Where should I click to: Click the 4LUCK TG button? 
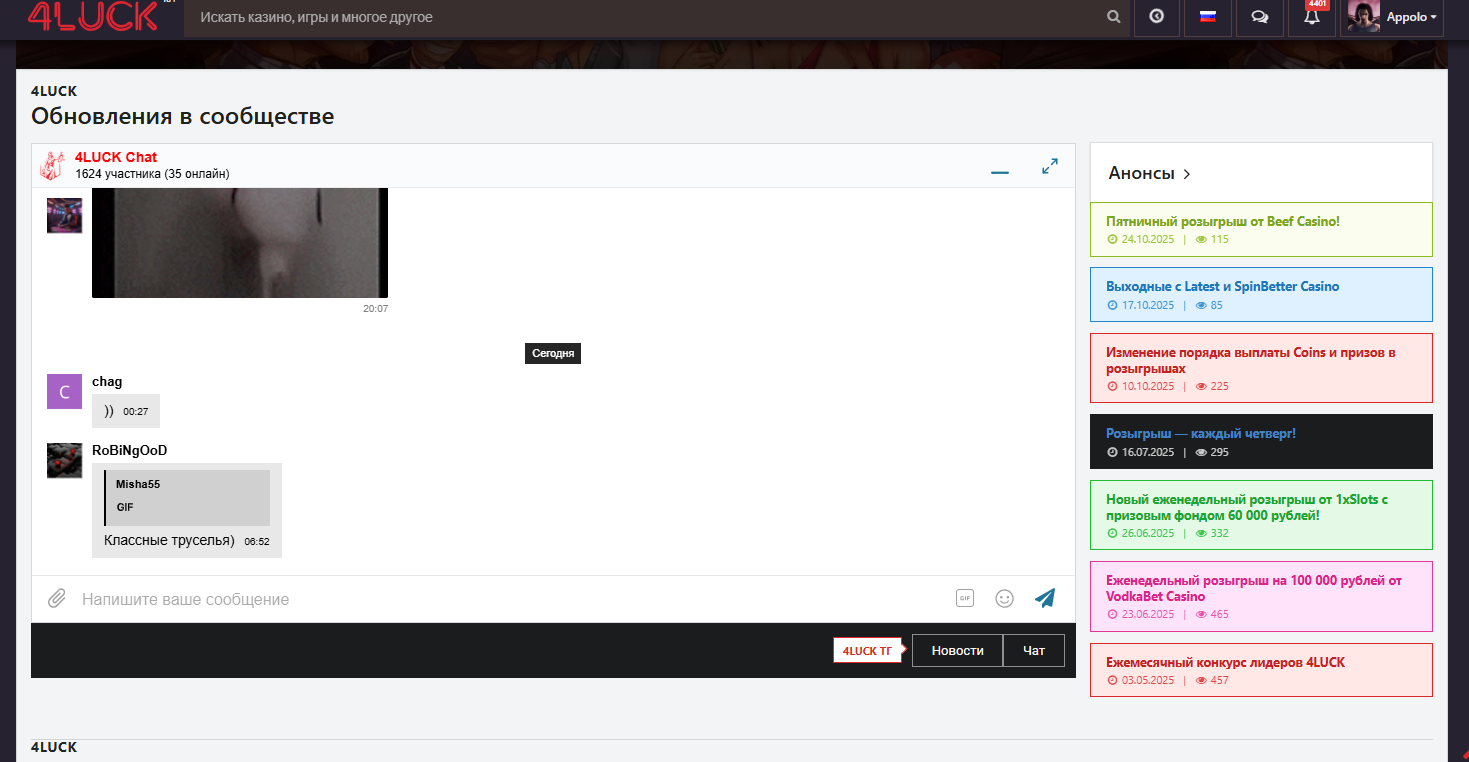coord(867,650)
